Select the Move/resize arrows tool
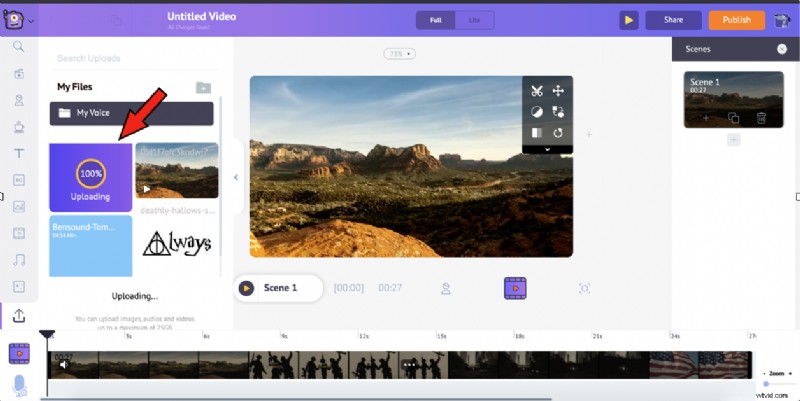The width and height of the screenshot is (800, 401). [558, 91]
